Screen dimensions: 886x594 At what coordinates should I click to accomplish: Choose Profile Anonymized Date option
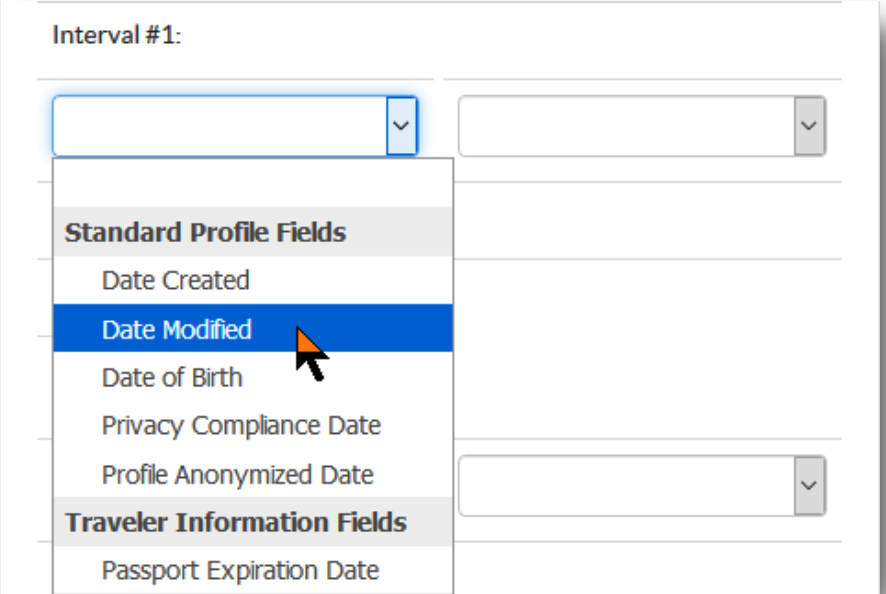[x=253, y=474]
